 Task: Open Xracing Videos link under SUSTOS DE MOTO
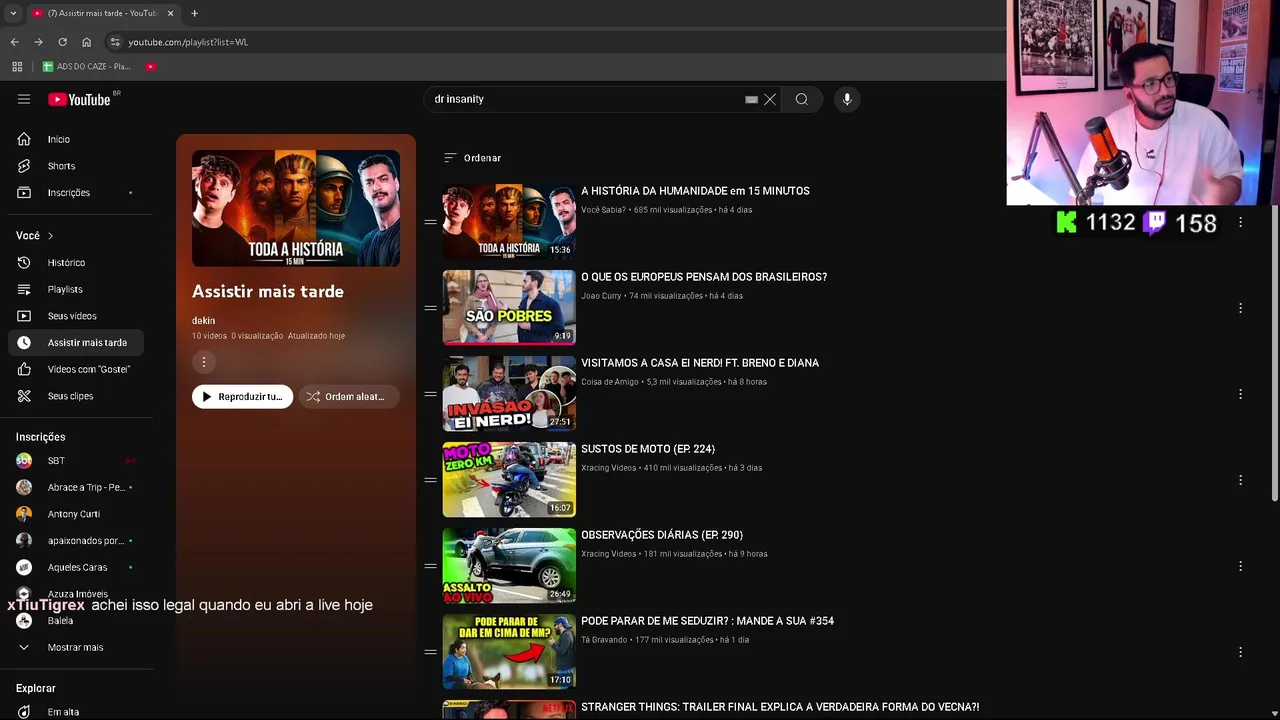pos(608,468)
